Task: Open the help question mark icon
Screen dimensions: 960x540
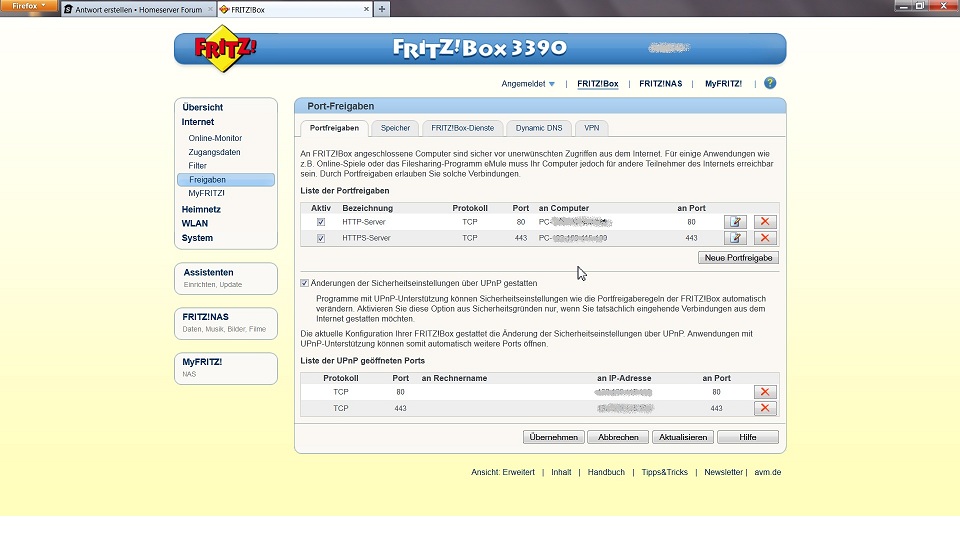Action: (770, 84)
